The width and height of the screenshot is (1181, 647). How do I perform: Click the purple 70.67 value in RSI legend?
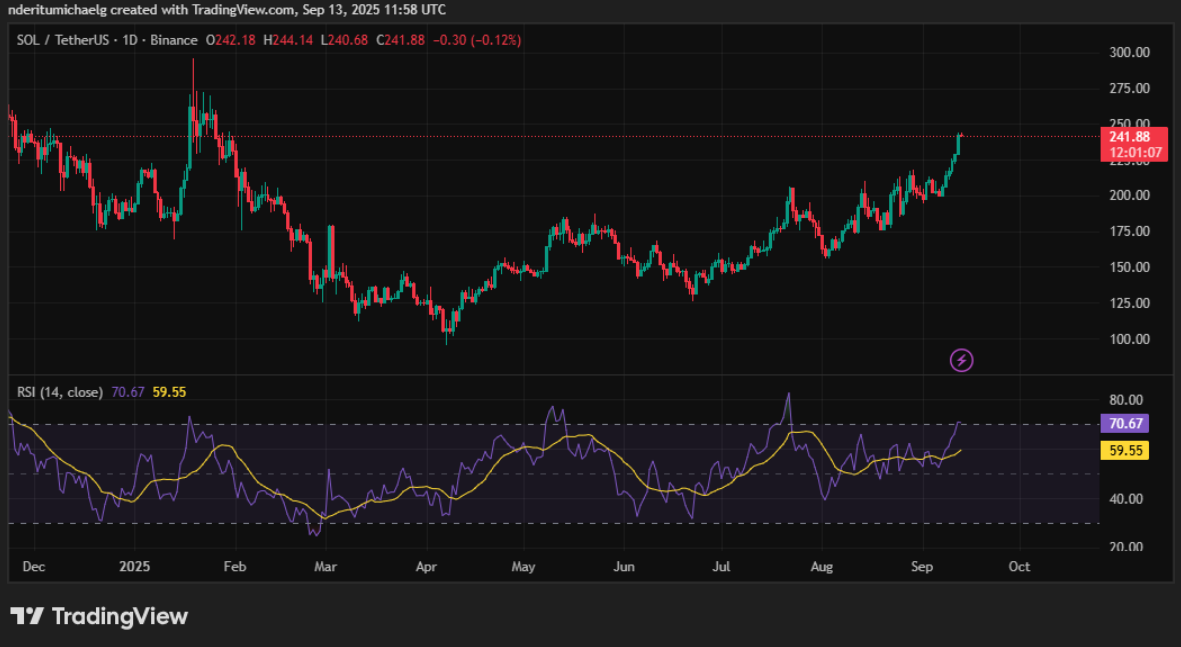click(127, 392)
